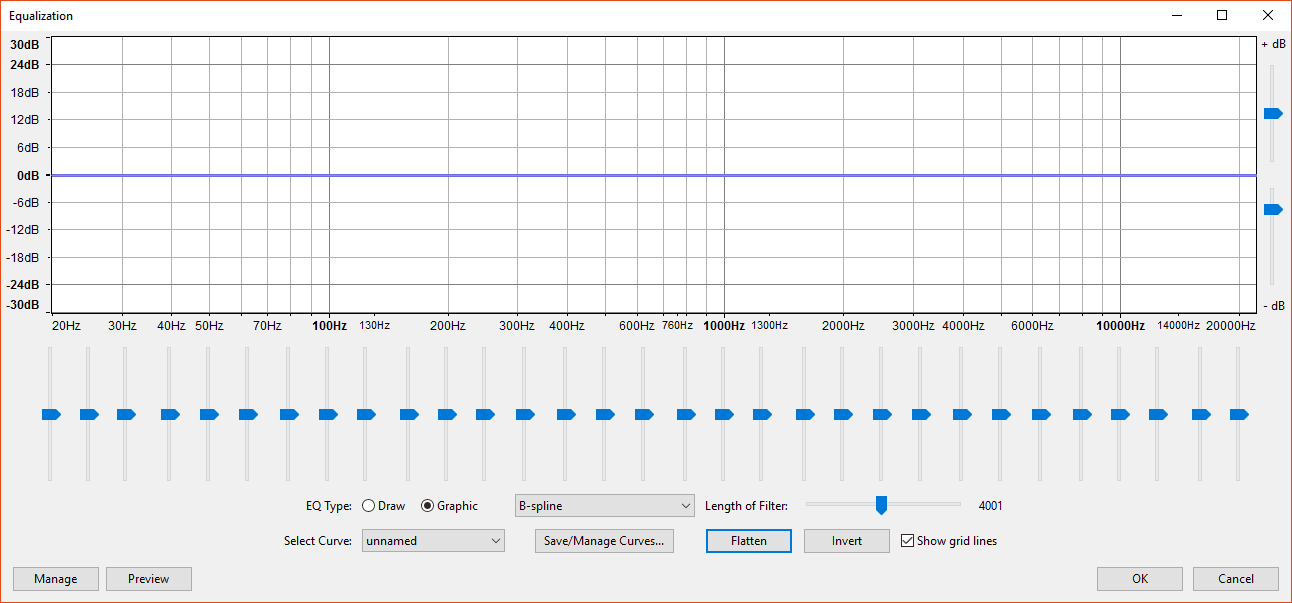
Task: Click the lower -dB range slider handle
Action: 1272,210
